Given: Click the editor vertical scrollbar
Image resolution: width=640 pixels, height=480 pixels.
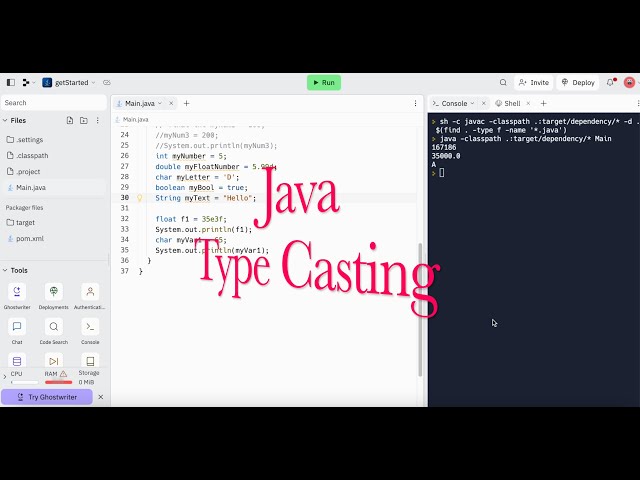Looking at the screenshot, I should [420, 310].
